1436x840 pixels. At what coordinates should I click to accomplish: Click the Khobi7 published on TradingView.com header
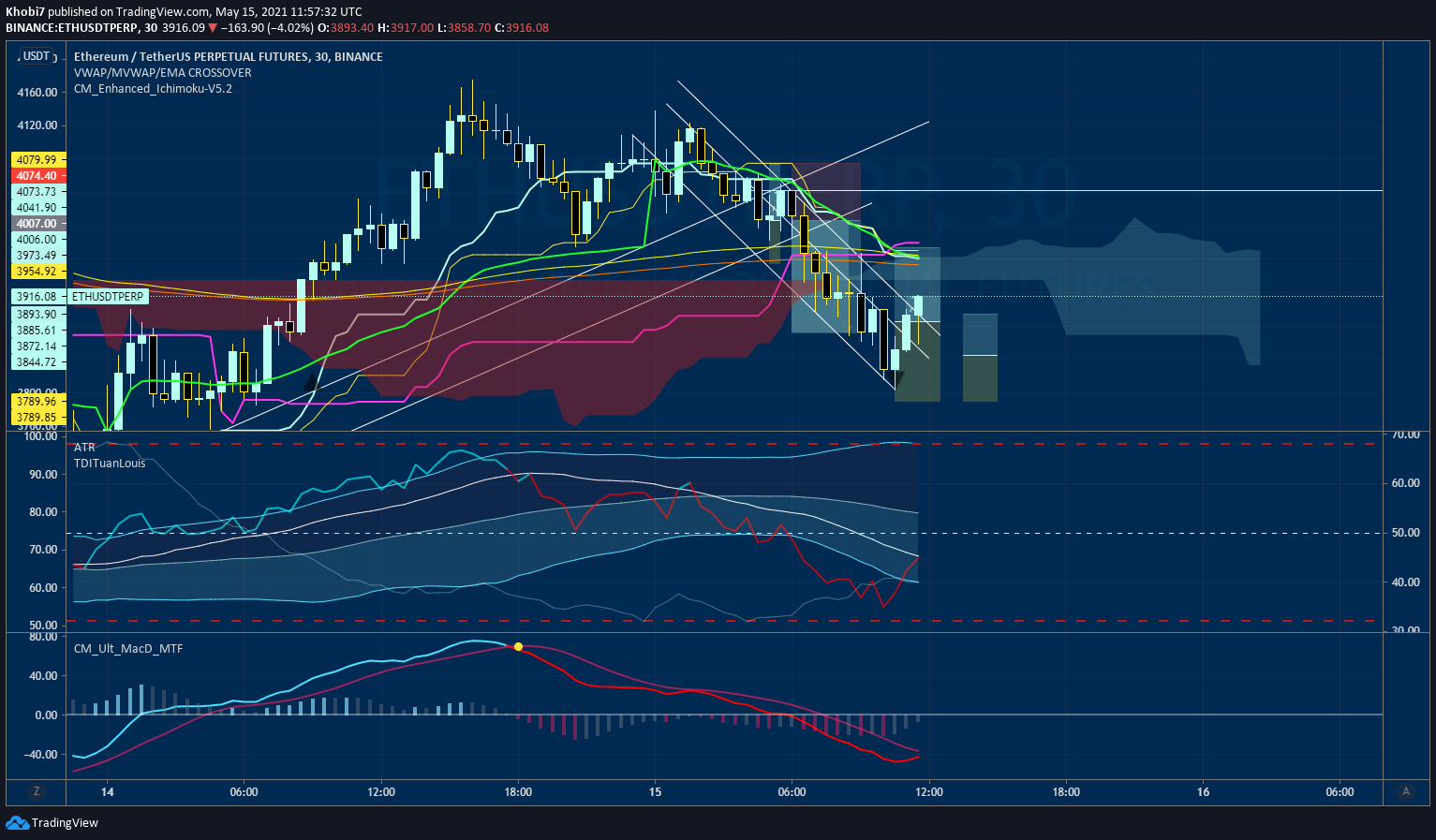tap(184, 12)
